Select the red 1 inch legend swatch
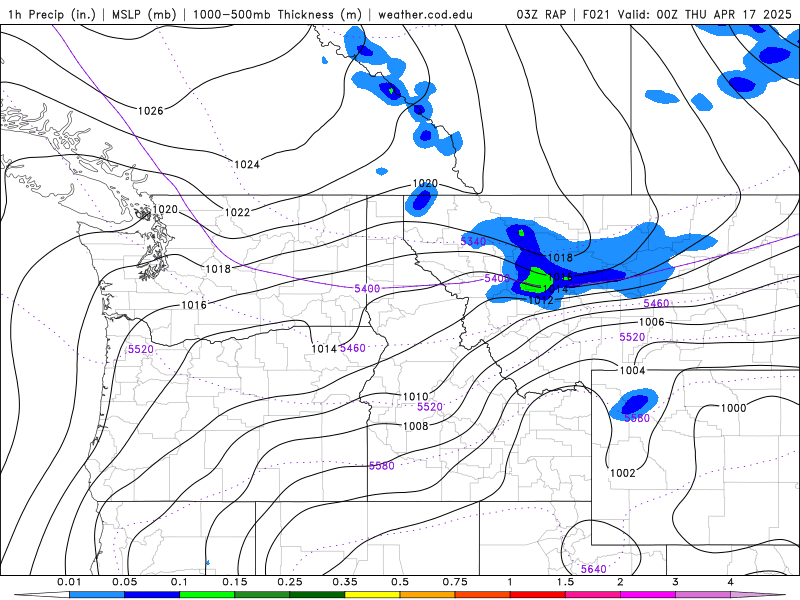 538,595
